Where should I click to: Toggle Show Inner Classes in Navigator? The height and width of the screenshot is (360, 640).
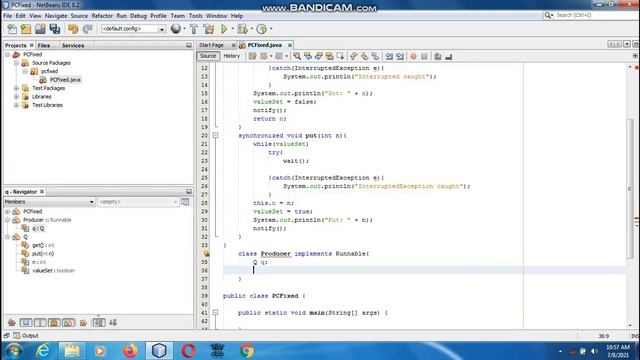(68, 322)
